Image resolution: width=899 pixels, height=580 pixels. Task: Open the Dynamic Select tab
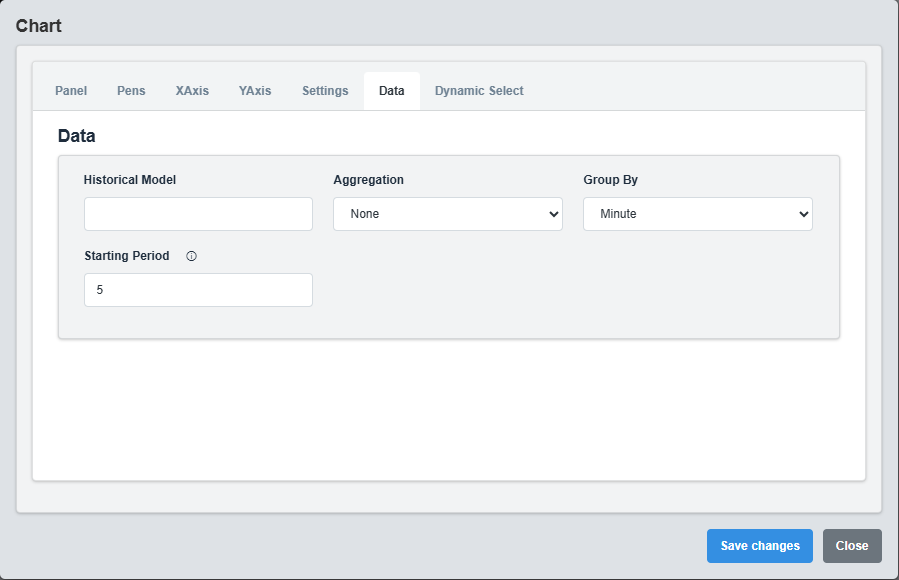(479, 90)
